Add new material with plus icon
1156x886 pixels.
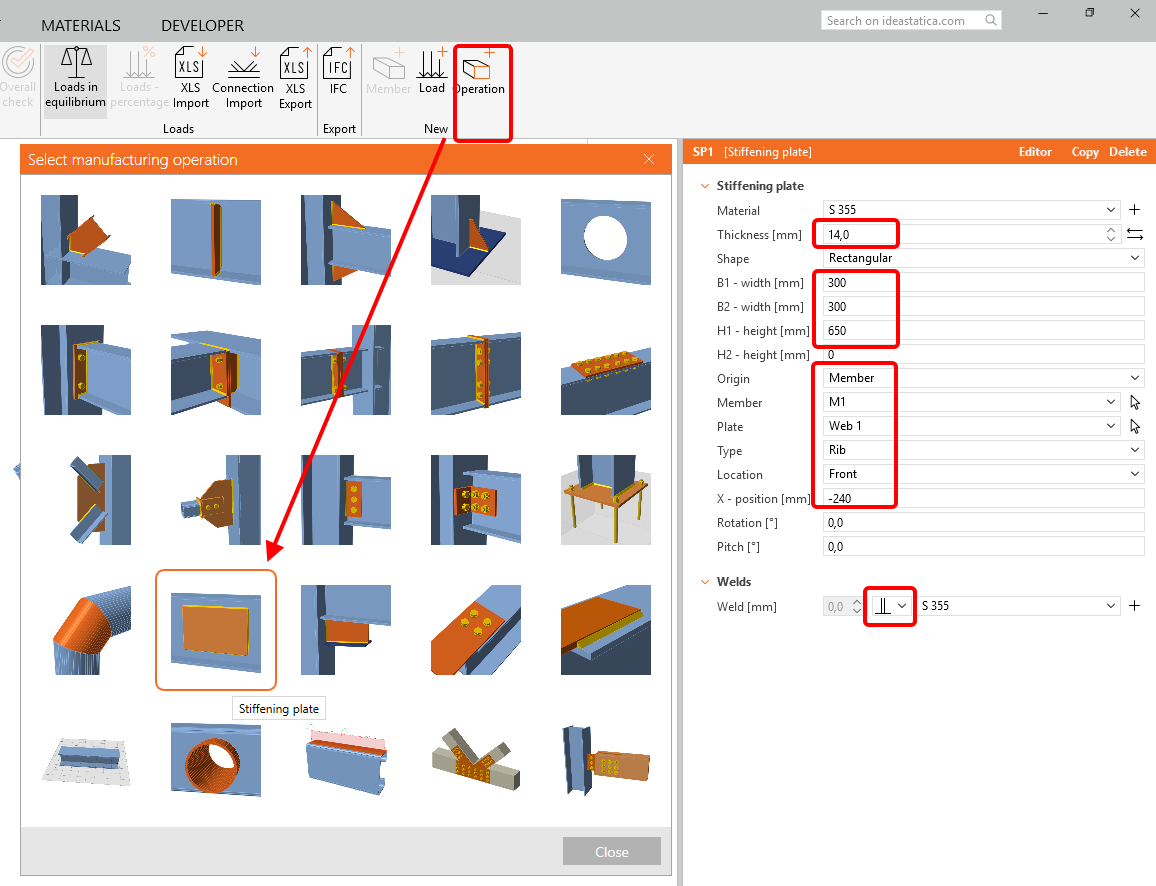click(1135, 210)
